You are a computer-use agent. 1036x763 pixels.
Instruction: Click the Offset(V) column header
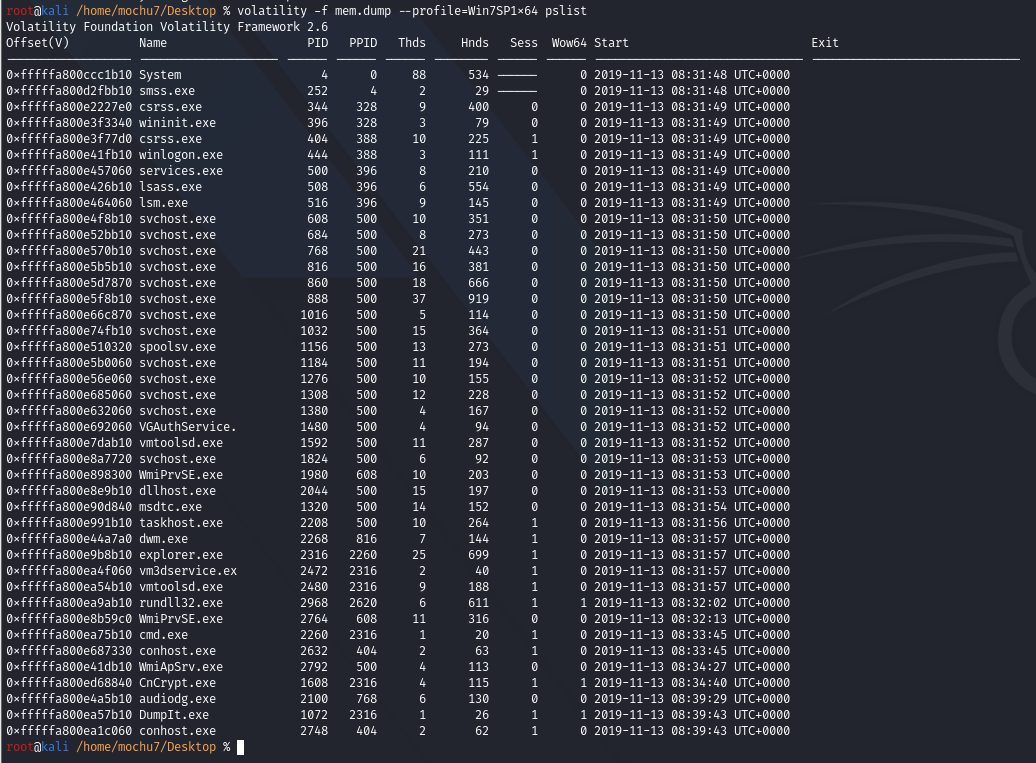coord(35,42)
